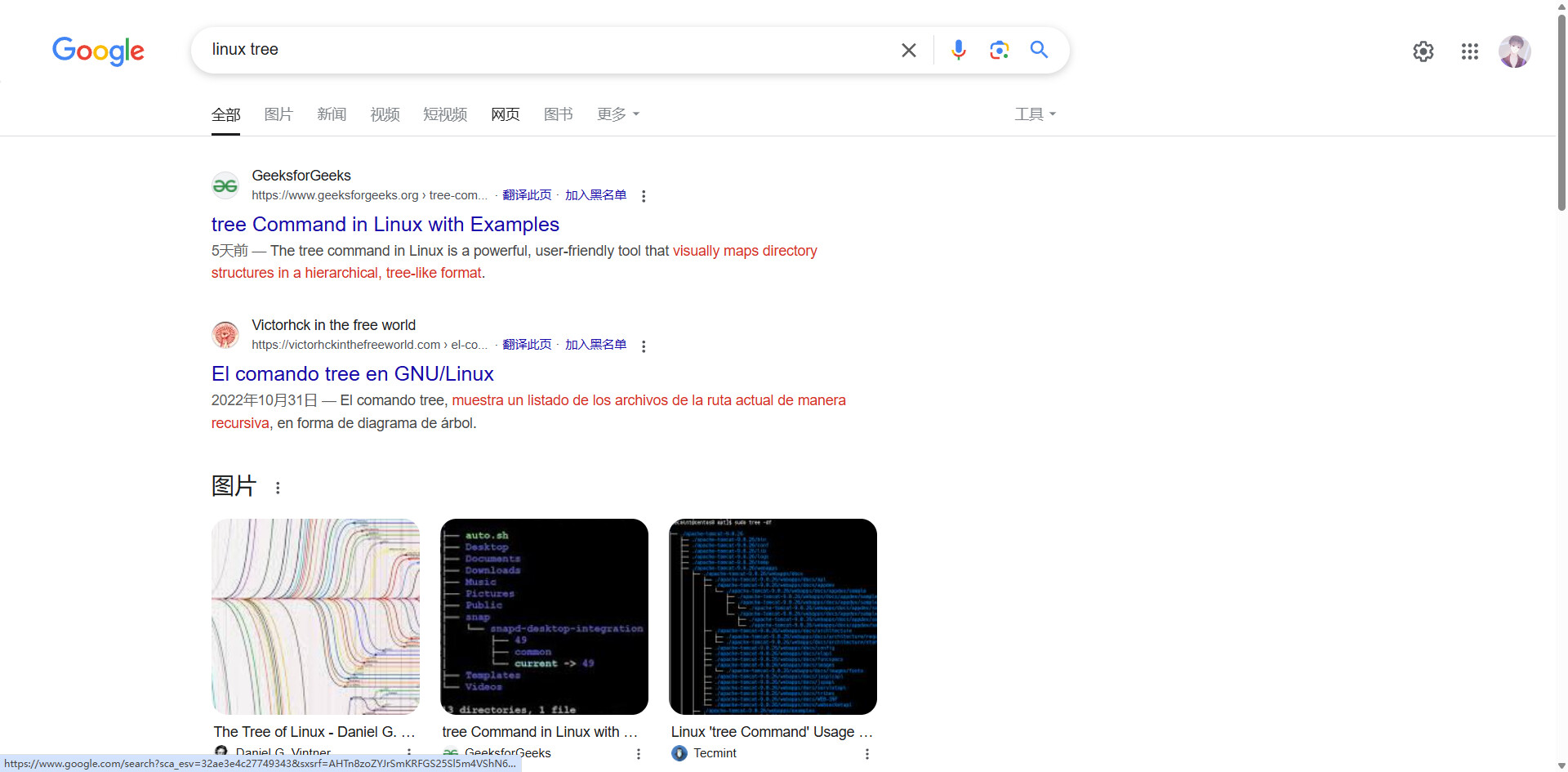Expand the 工具 dropdown
Viewport: 1568px width, 772px height.
pyautogui.click(x=1036, y=114)
